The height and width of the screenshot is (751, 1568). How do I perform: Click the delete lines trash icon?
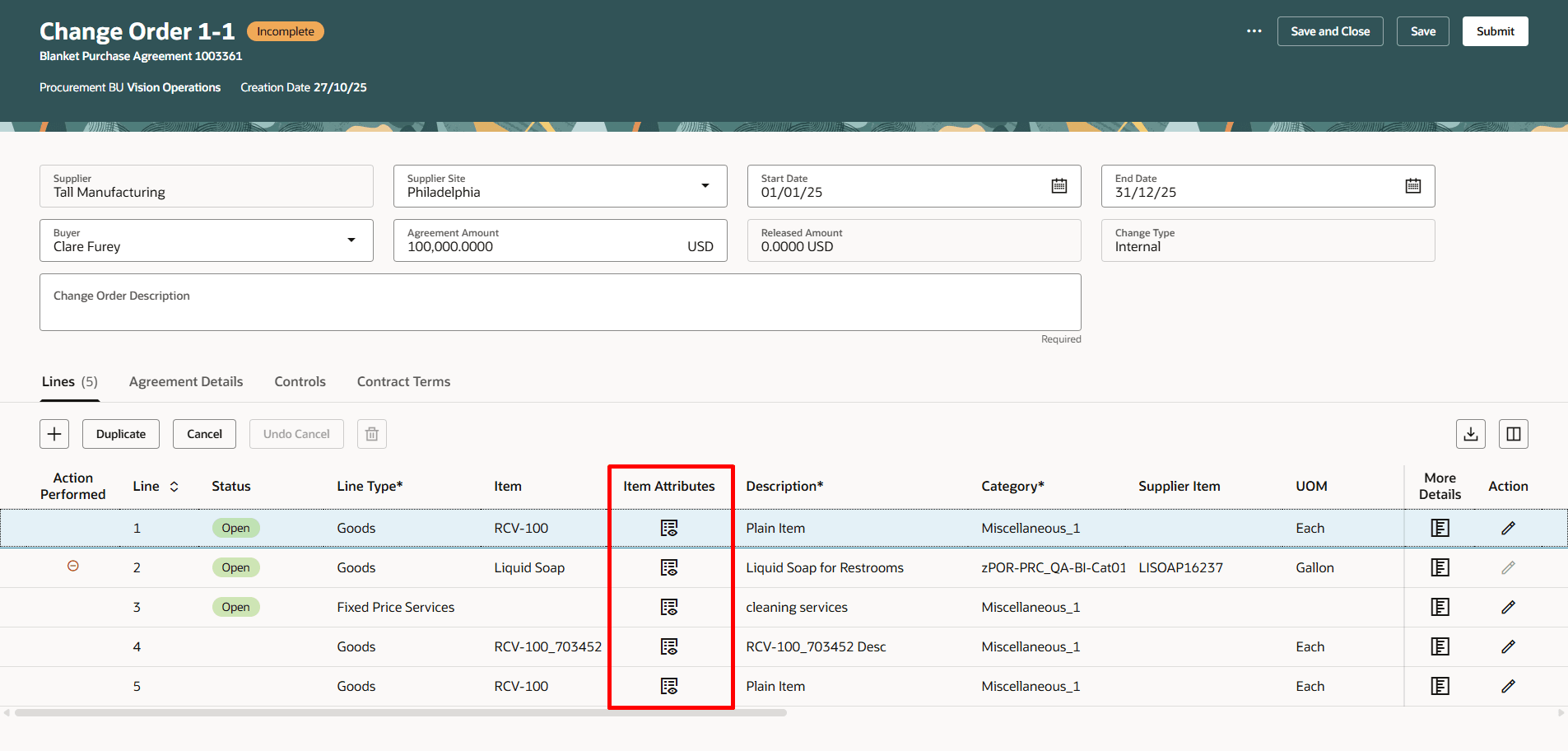[x=371, y=433]
